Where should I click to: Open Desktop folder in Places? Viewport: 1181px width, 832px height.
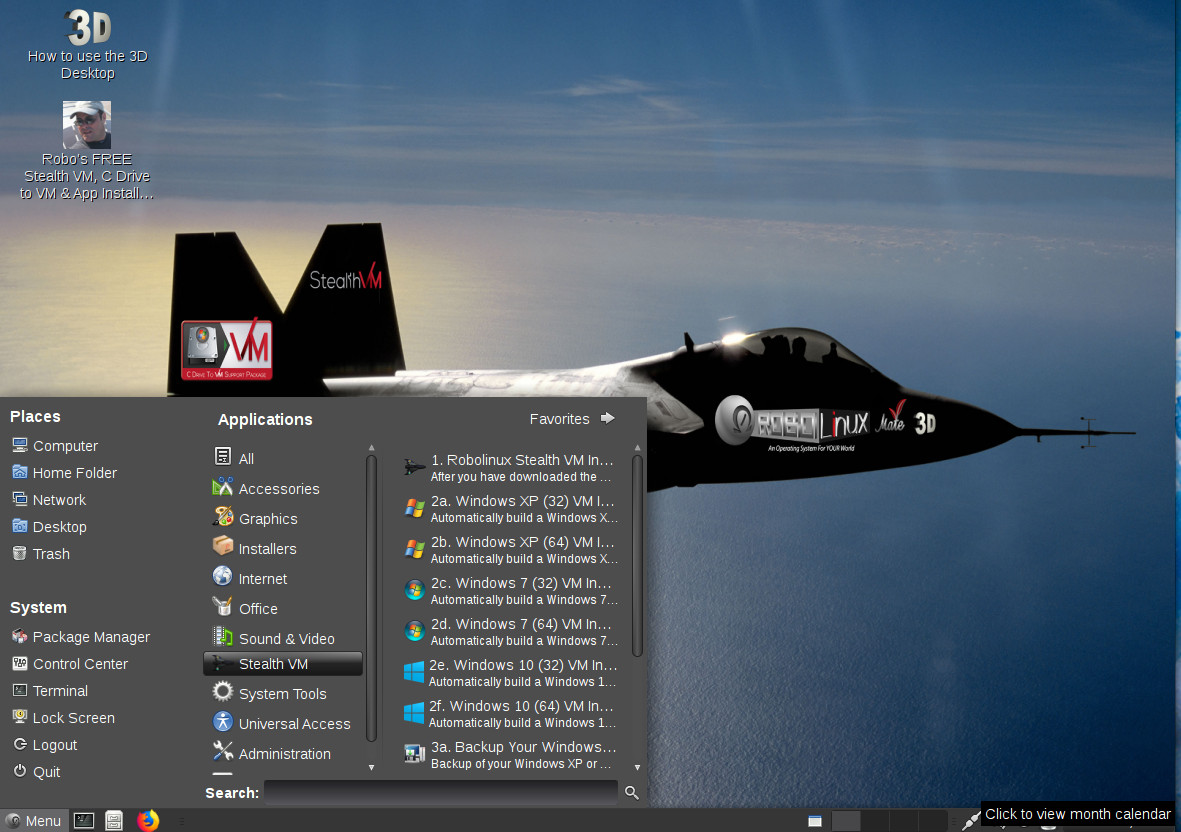tap(49, 527)
